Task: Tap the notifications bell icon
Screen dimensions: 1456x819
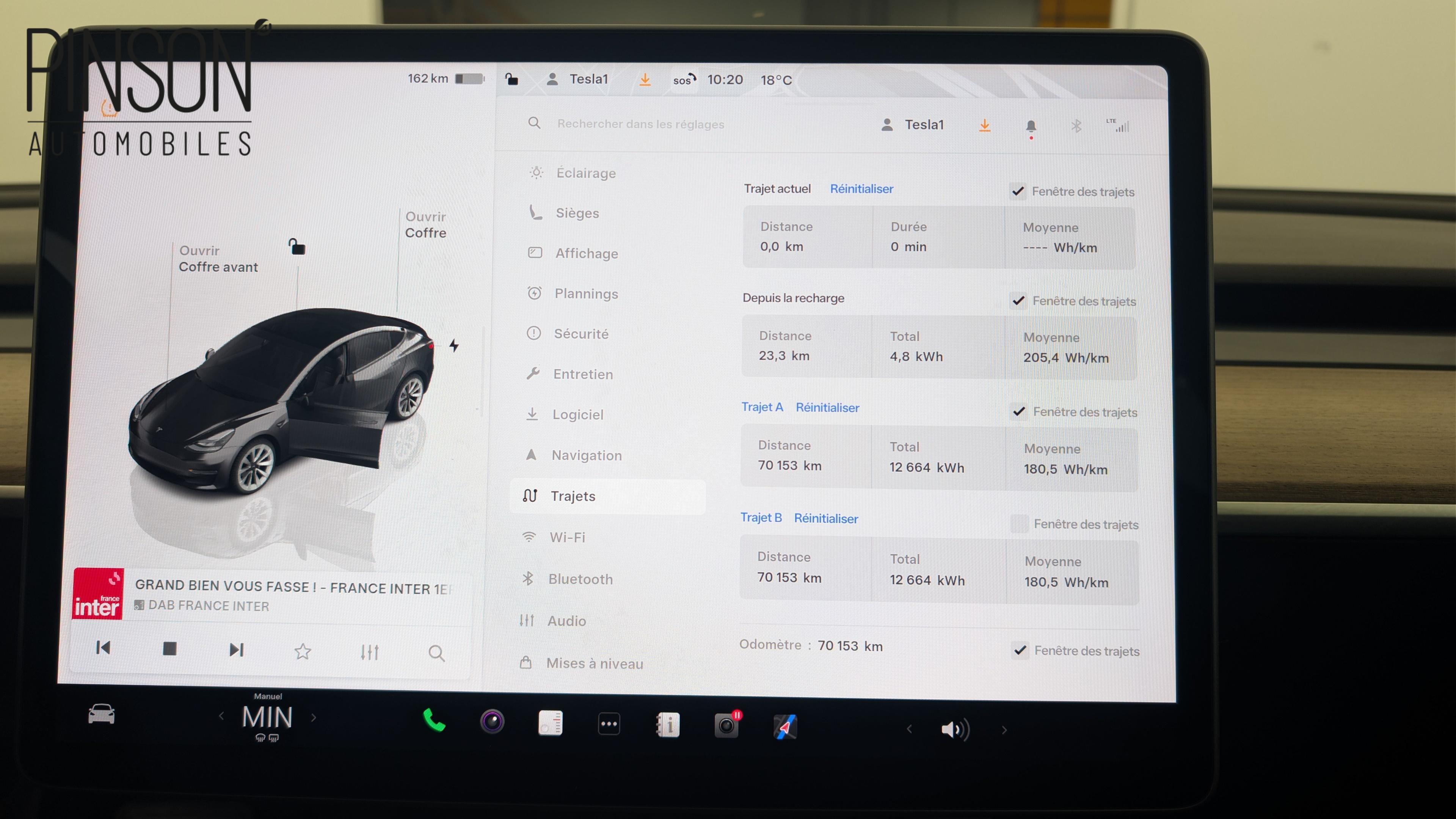Action: point(1031,127)
